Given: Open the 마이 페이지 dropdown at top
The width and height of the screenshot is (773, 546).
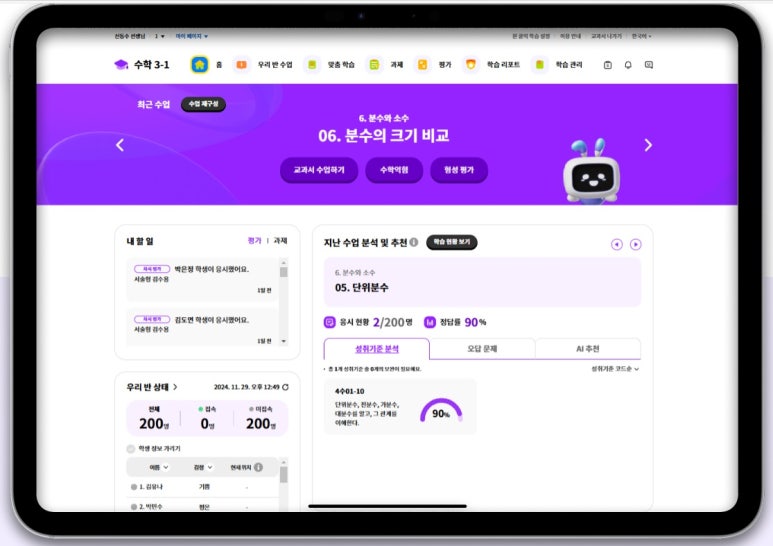Looking at the screenshot, I should (x=191, y=36).
